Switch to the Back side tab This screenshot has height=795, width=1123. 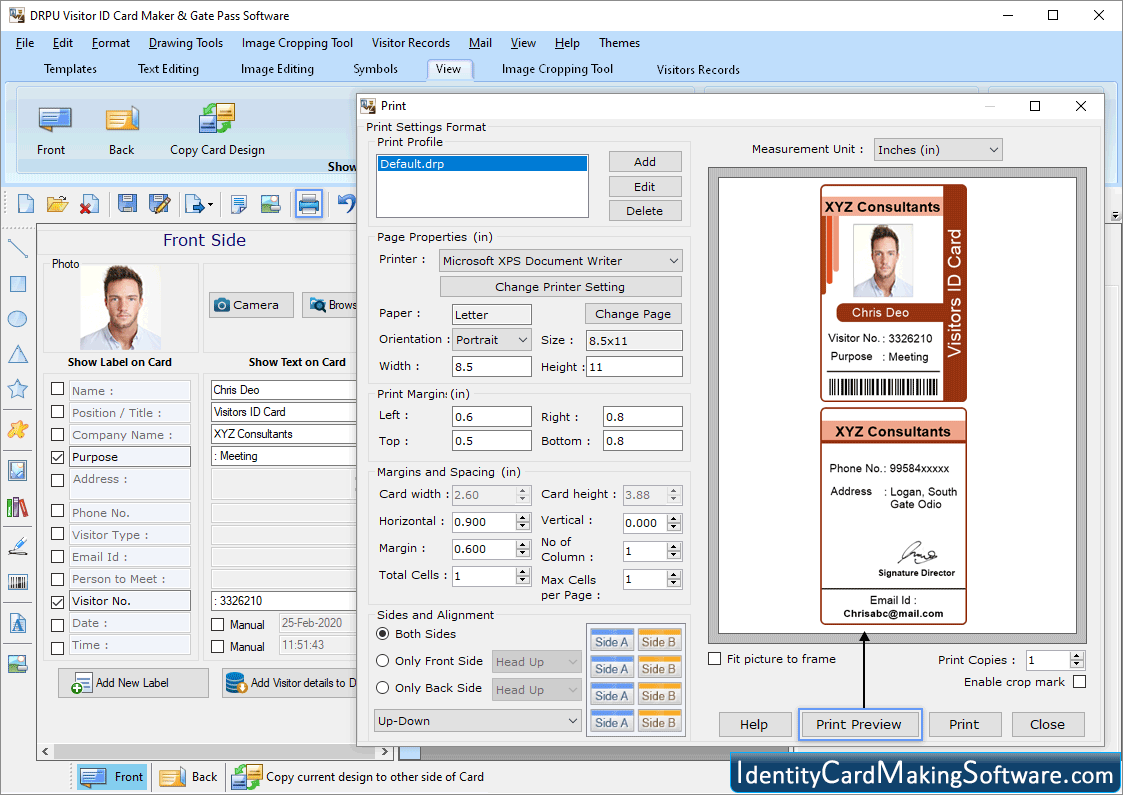click(187, 776)
